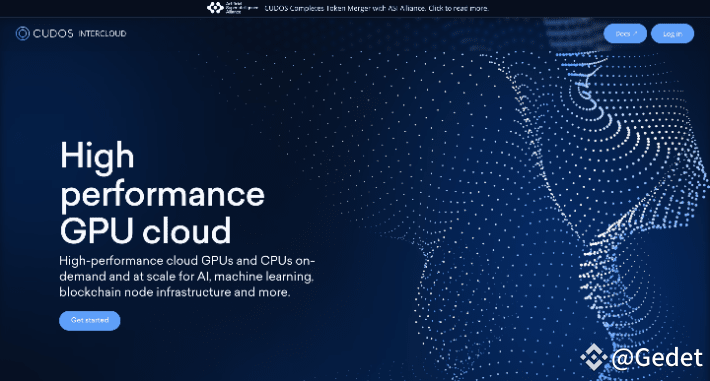This screenshot has height=381, width=710.
Task: Click the Get started button
Action: (90, 320)
